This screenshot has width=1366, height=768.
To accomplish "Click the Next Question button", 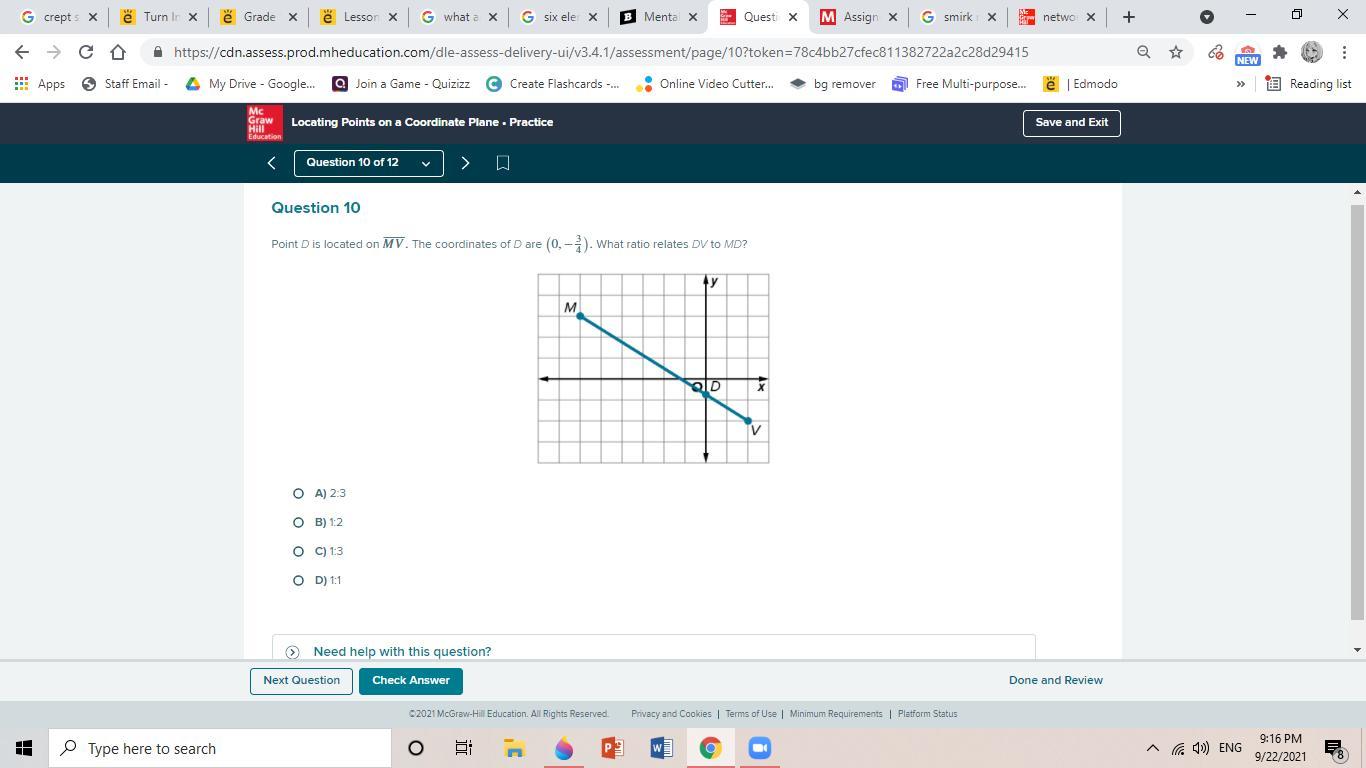I will [x=301, y=681].
